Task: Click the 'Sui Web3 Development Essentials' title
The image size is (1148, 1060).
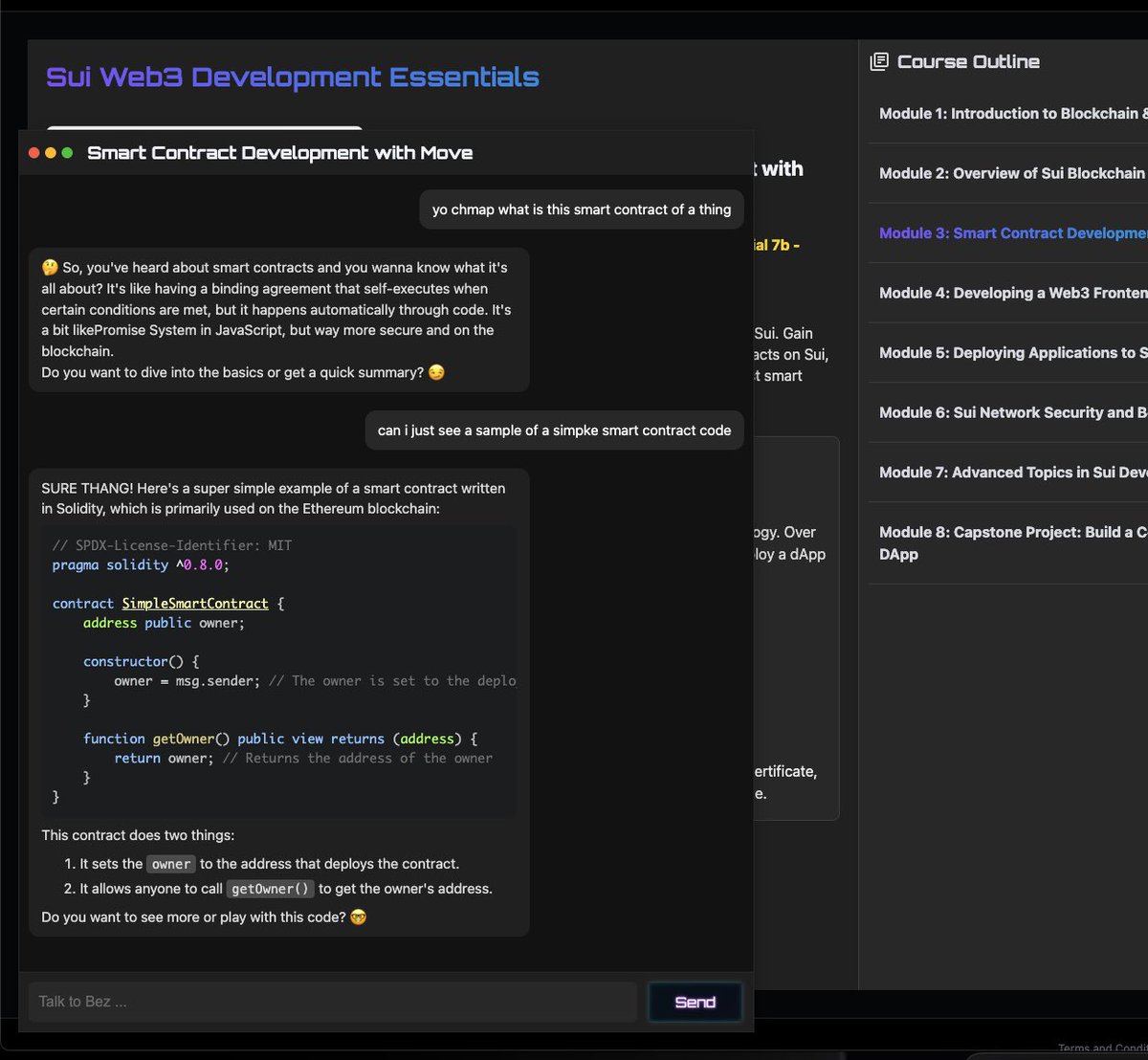Action: tap(293, 77)
